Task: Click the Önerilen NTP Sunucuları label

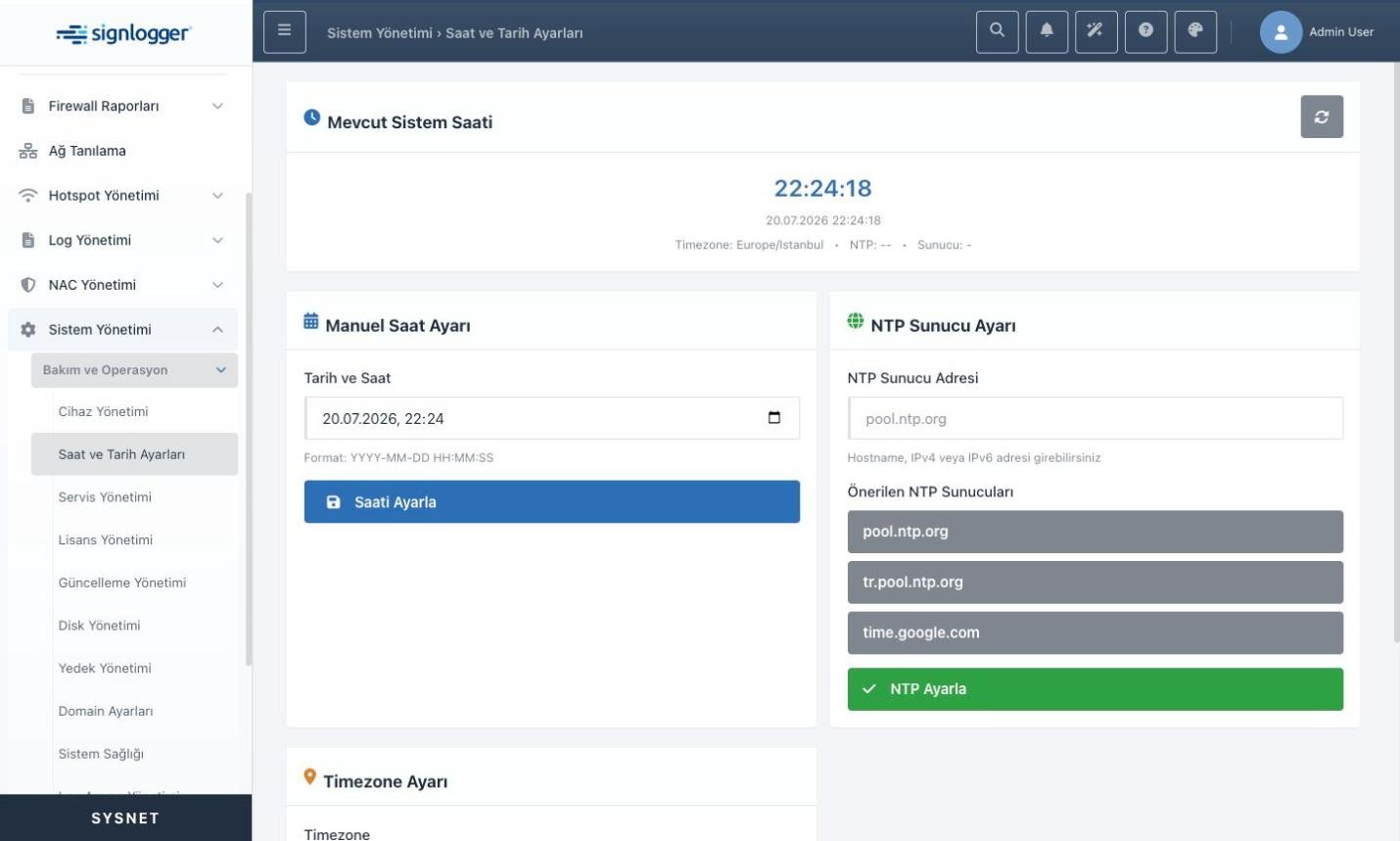Action: (x=930, y=491)
